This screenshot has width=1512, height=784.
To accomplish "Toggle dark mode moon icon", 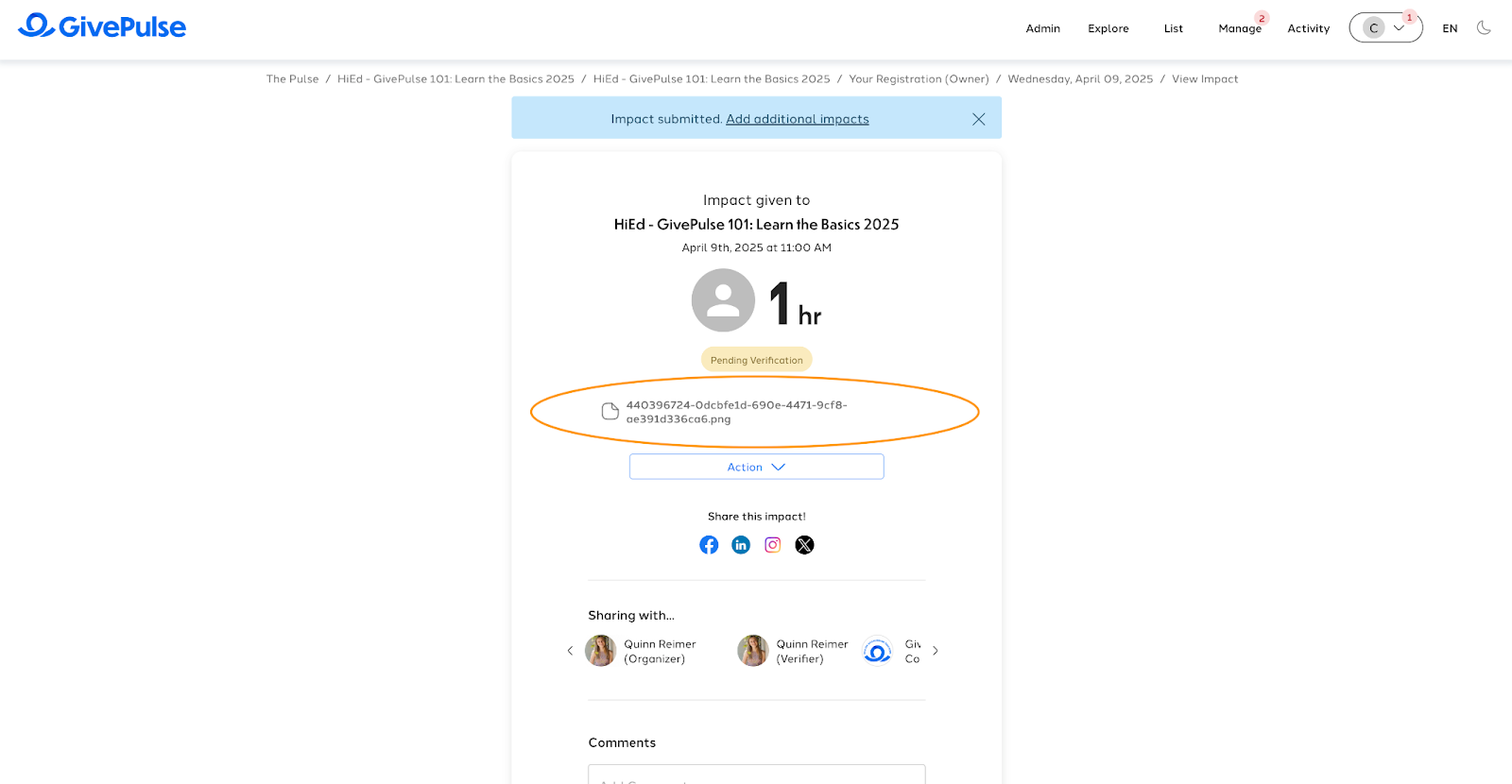I will click(x=1484, y=27).
